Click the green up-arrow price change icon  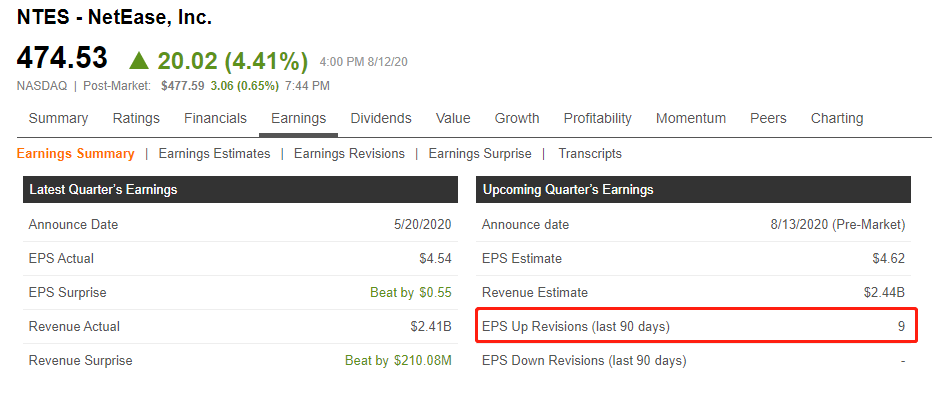point(138,61)
